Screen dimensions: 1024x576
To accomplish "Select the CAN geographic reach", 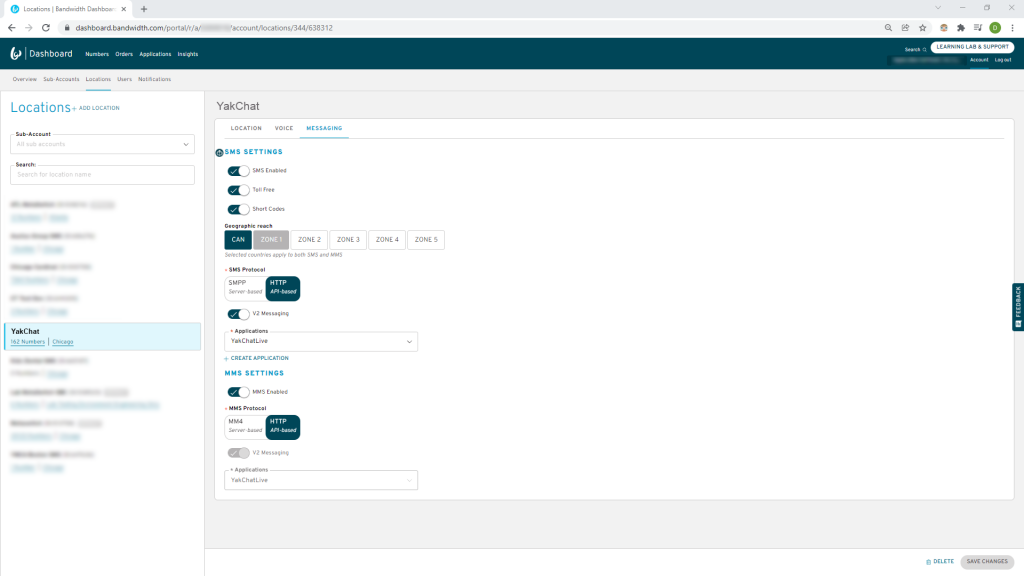I will 238,240.
